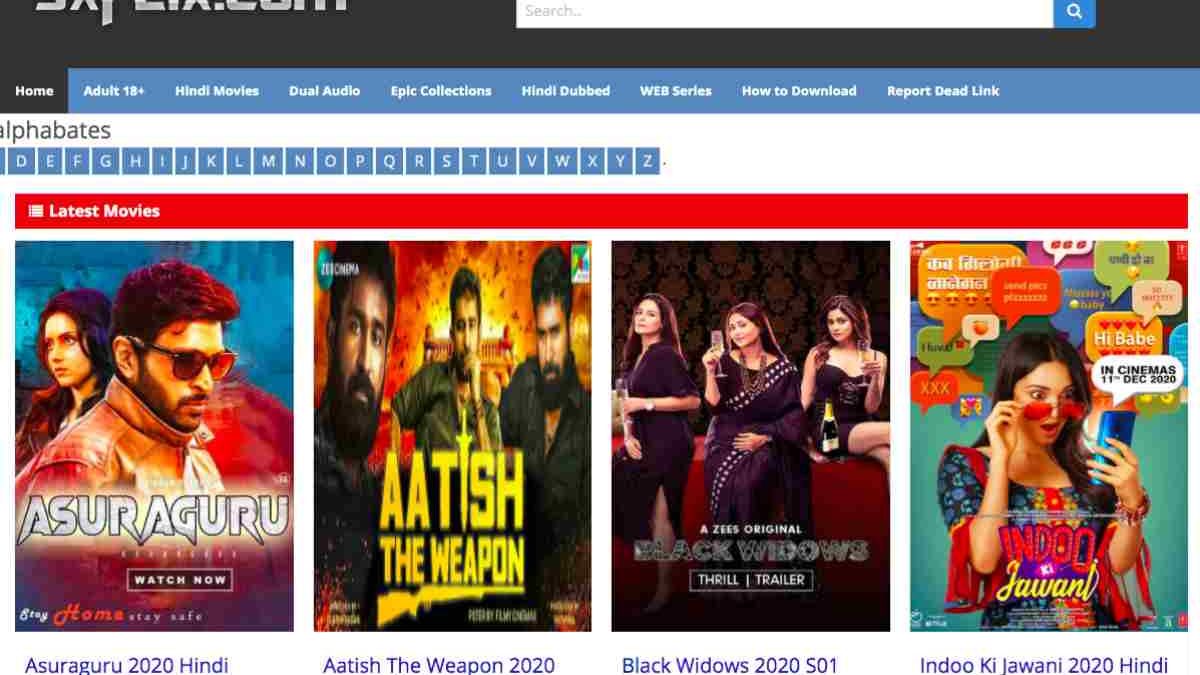The image size is (1200, 675).
Task: Filter movies by letter J
Action: [x=185, y=161]
